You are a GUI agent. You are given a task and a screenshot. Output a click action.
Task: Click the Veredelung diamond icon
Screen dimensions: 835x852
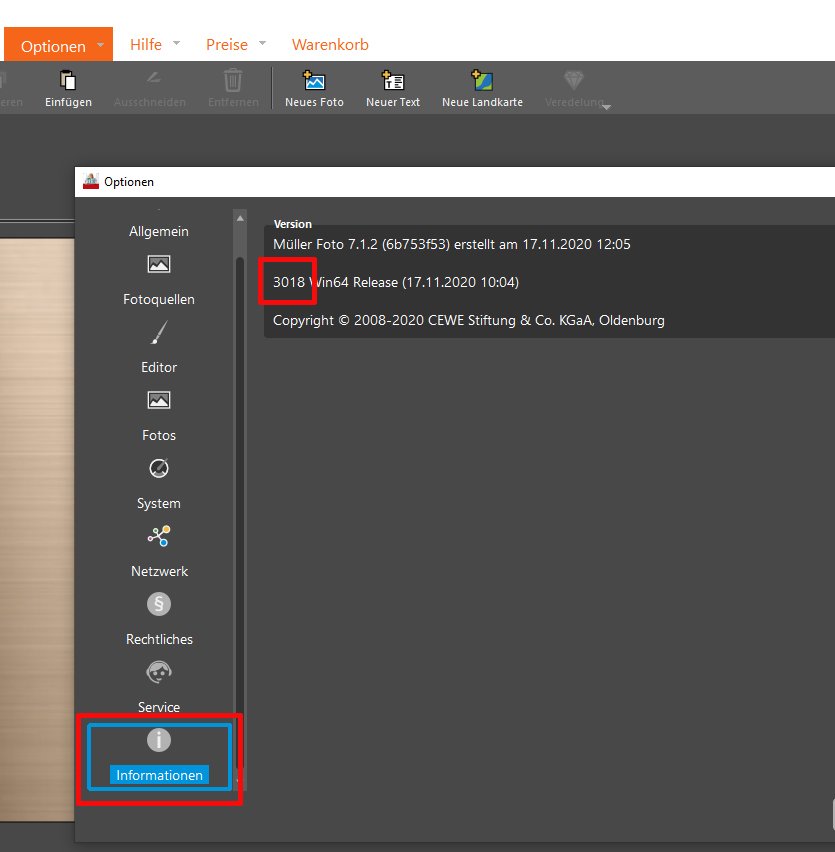pyautogui.click(x=574, y=80)
